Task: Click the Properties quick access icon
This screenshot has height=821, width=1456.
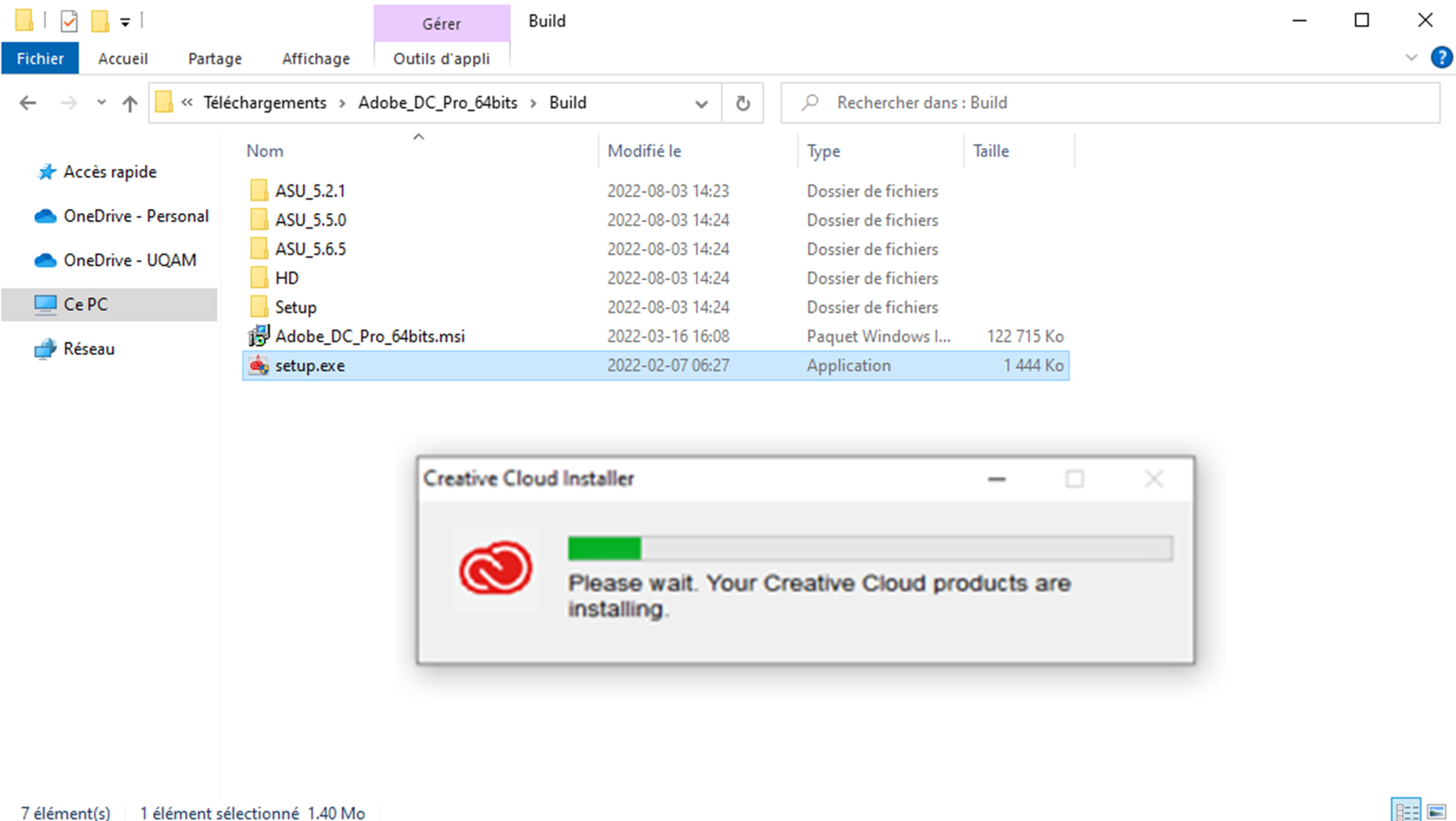Action: click(x=69, y=21)
